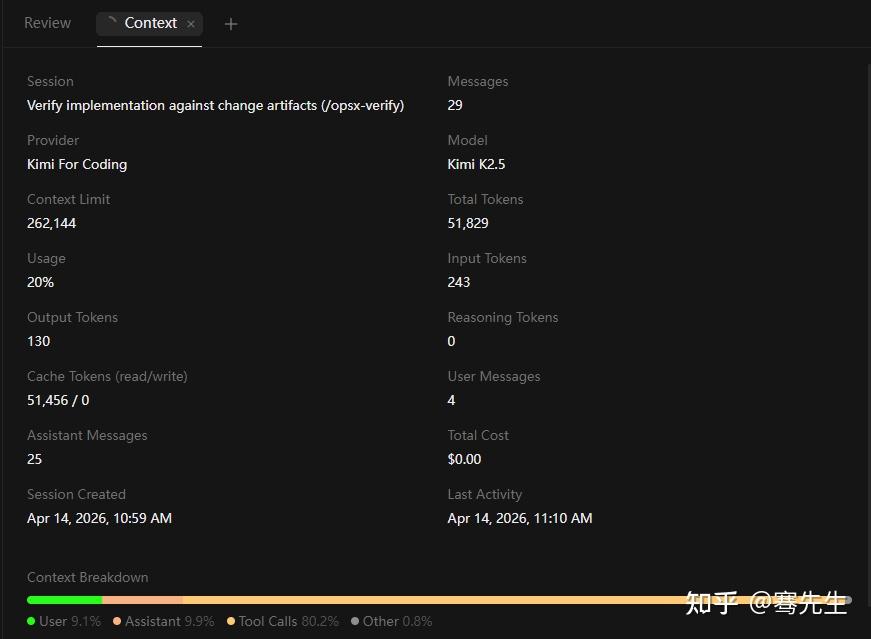Click the User 9.1% legend entry
The height and width of the screenshot is (639, 871).
[x=64, y=621]
